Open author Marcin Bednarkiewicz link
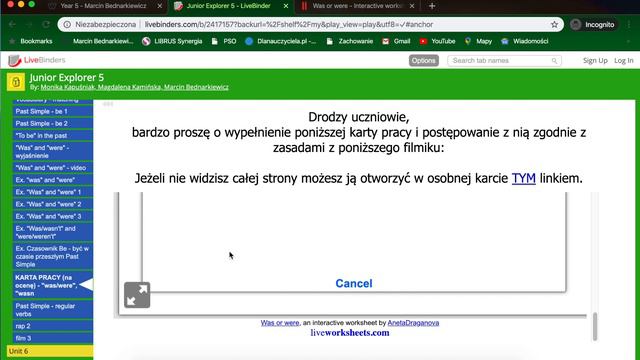Viewport: 640px width, 360px height. [x=196, y=87]
